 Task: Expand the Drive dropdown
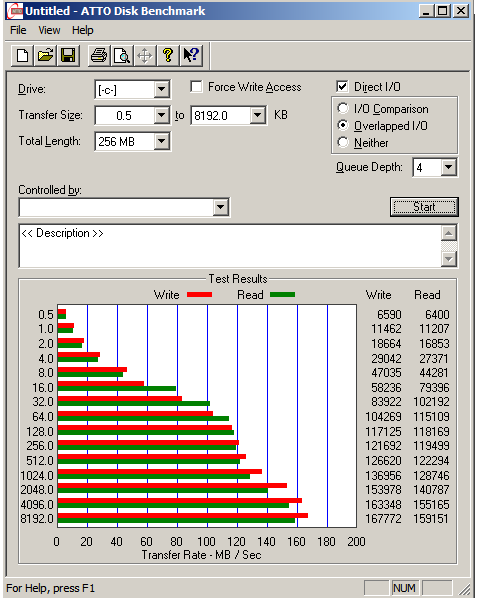click(162, 90)
